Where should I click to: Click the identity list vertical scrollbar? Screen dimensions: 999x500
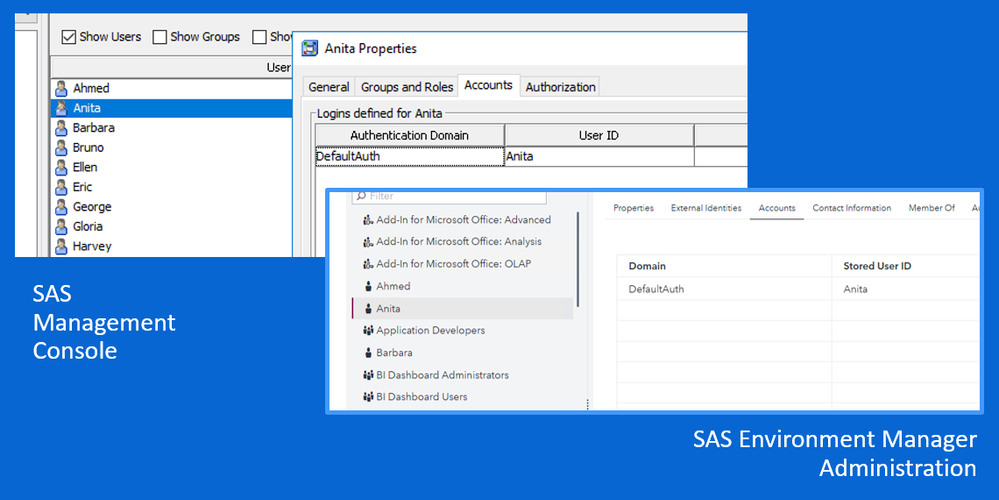pyautogui.click(x=578, y=260)
